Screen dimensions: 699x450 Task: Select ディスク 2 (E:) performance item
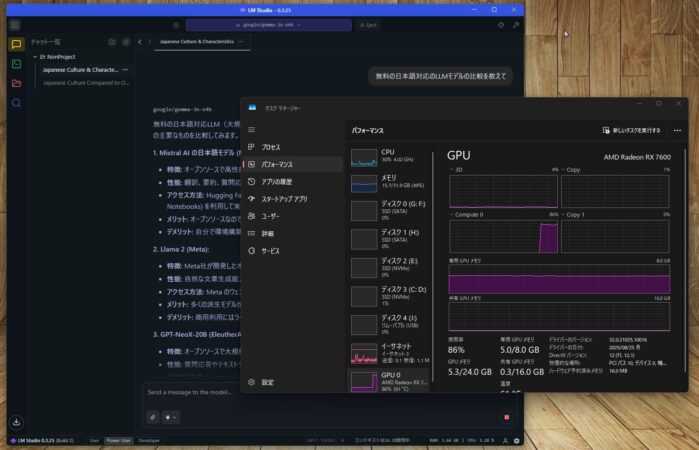[x=388, y=268]
